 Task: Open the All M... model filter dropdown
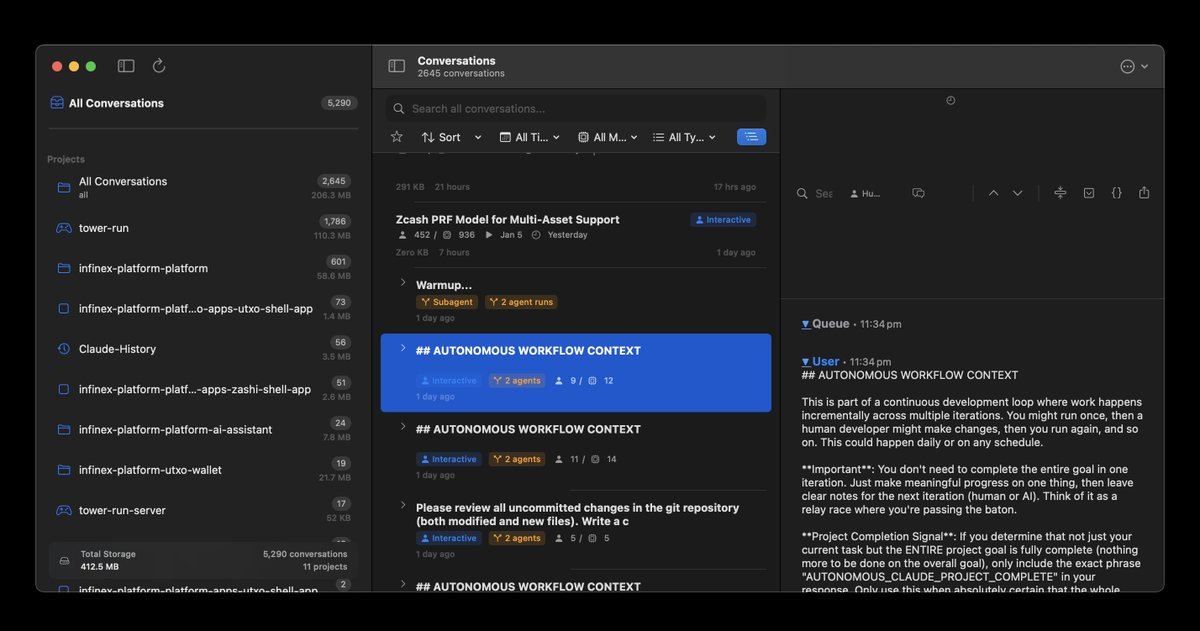(608, 137)
